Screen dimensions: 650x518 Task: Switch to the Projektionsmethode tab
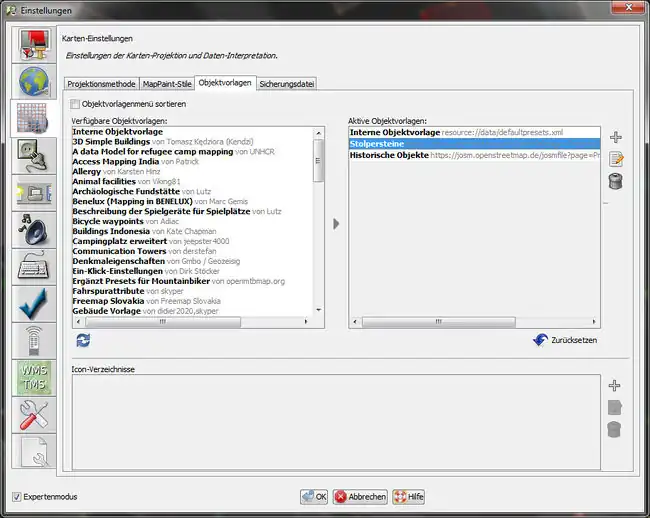[101, 84]
